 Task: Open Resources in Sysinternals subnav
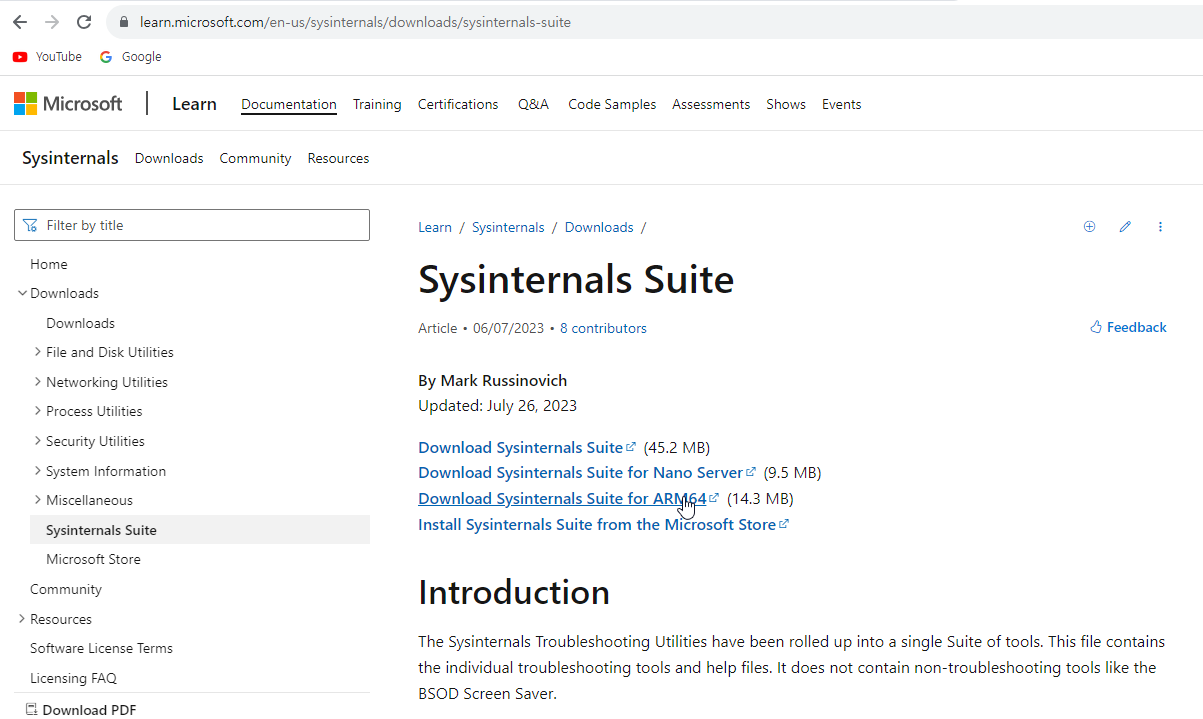pyautogui.click(x=338, y=158)
